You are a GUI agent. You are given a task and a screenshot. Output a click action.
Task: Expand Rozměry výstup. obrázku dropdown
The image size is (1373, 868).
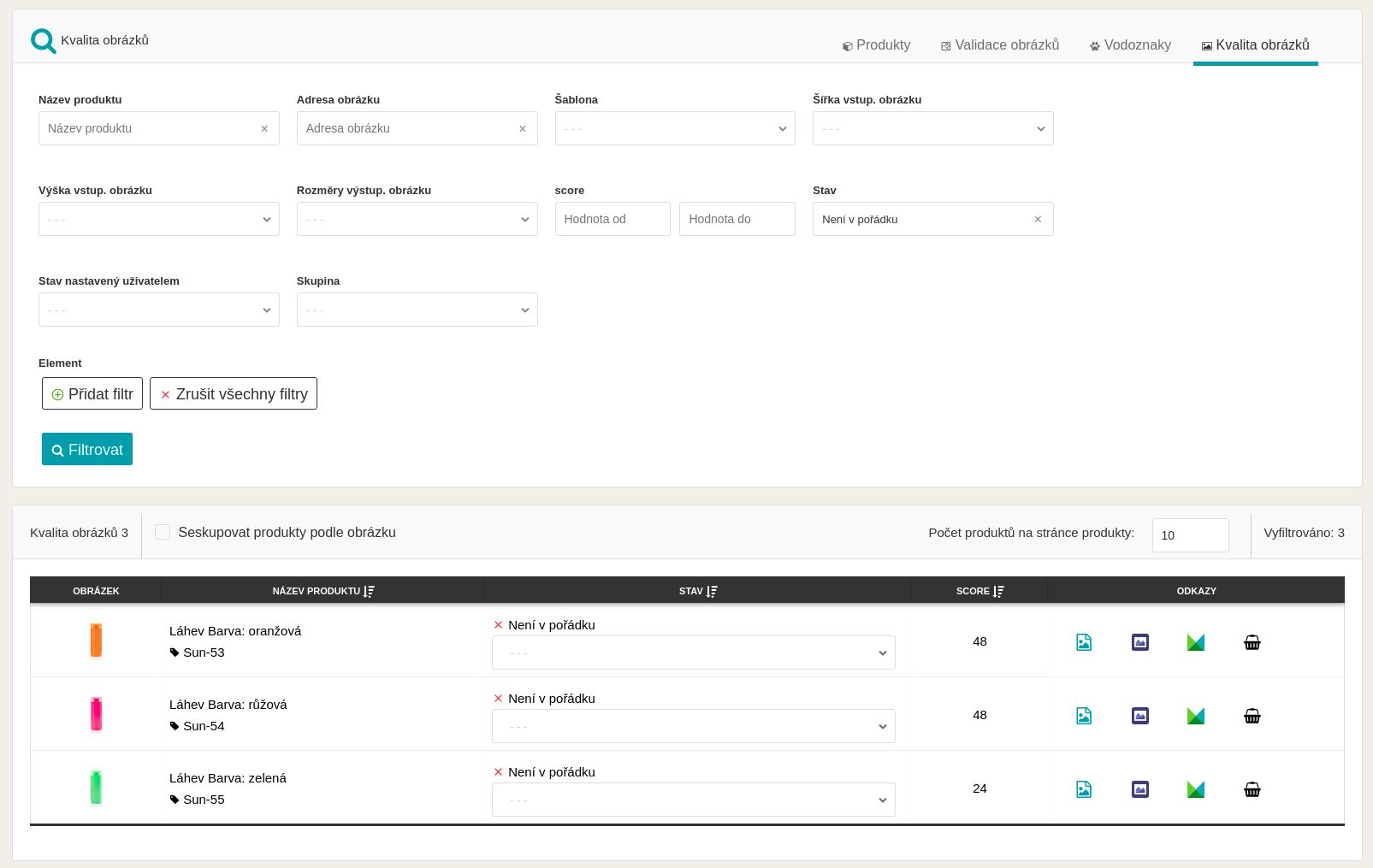pyautogui.click(x=417, y=220)
